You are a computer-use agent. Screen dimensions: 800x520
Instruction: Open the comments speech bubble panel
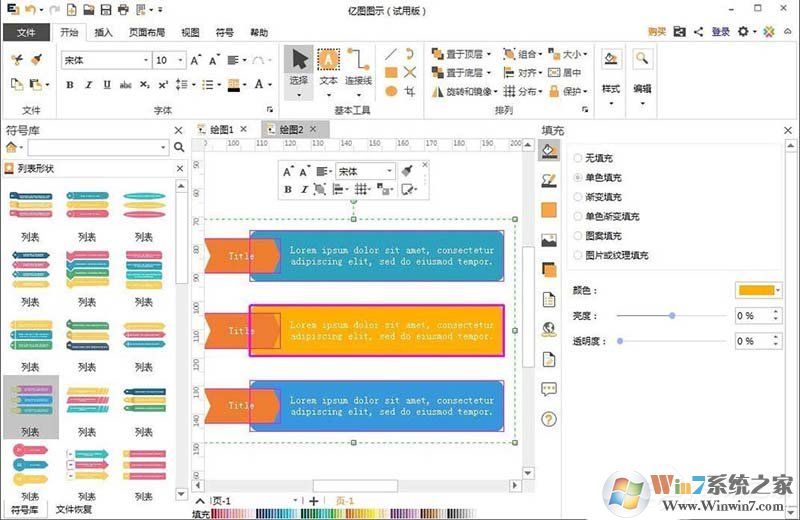click(549, 389)
